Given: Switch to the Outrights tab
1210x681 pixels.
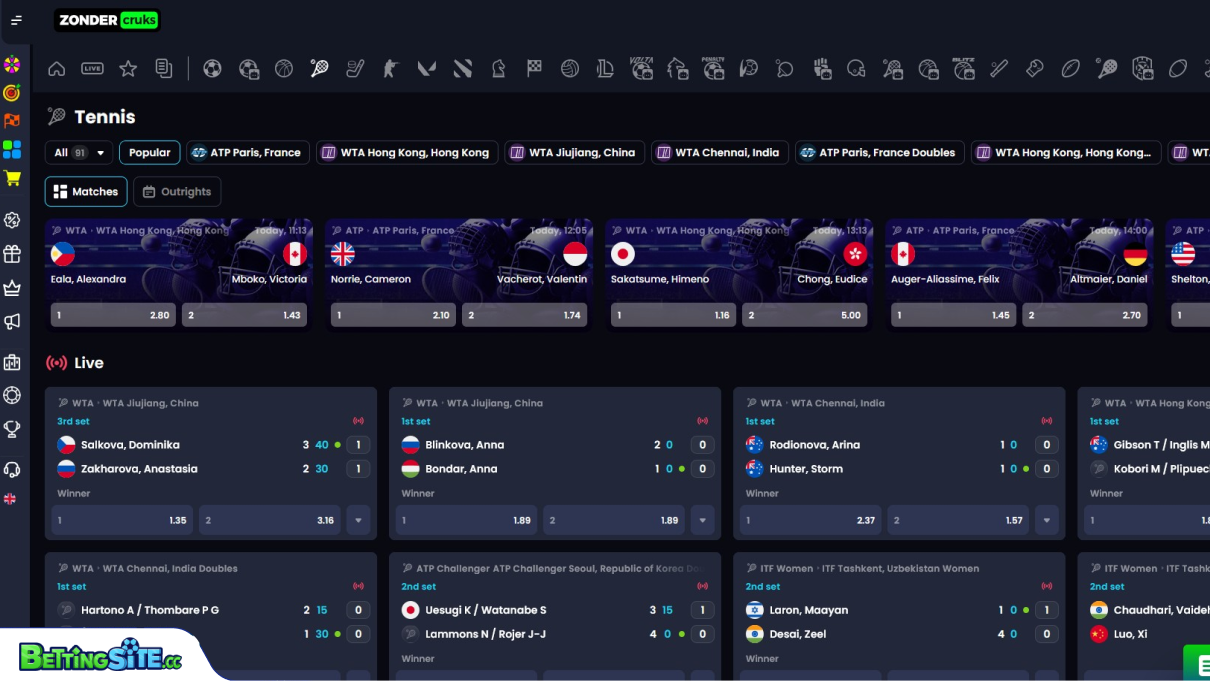Looking at the screenshot, I should click(x=177, y=191).
